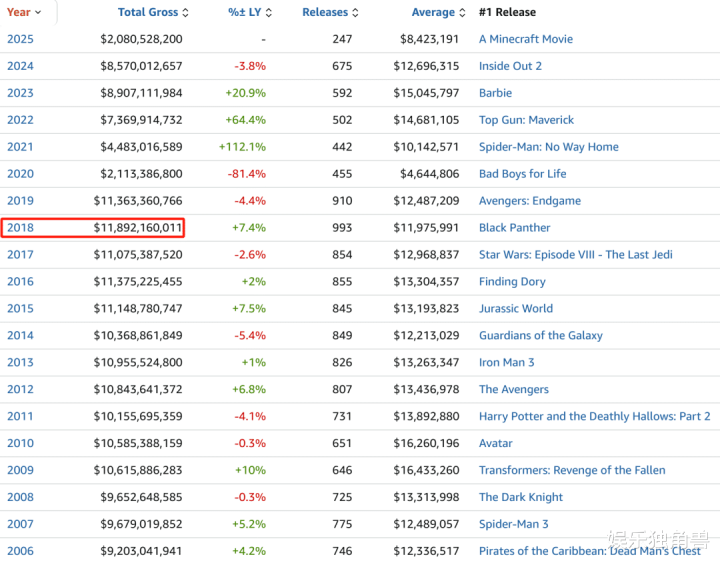The image size is (720, 563).
Task: Open the 2008 year link
Action: [x=20, y=497]
